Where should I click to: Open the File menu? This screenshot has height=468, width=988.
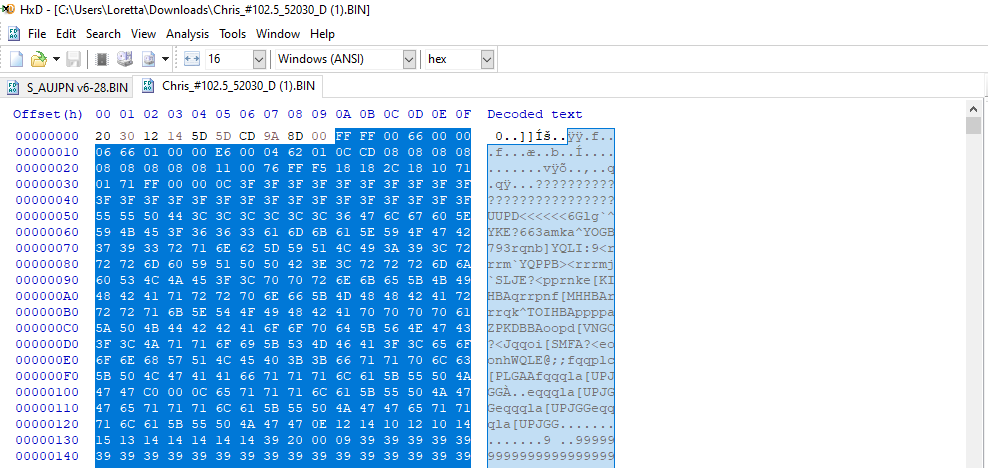(x=37, y=34)
